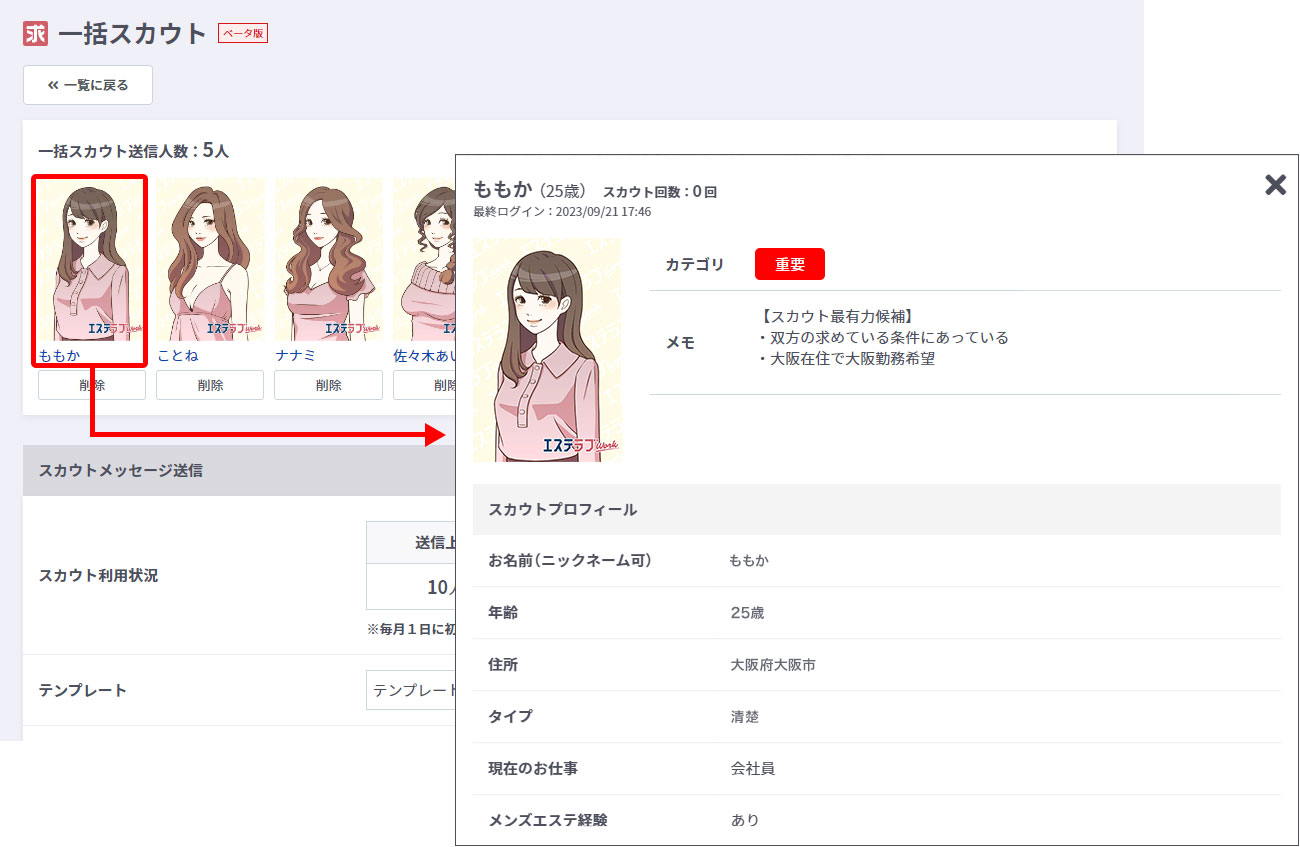This screenshot has height=847, width=1300.
Task: Click the 佐々木あい candidate portrait
Action: (424, 260)
